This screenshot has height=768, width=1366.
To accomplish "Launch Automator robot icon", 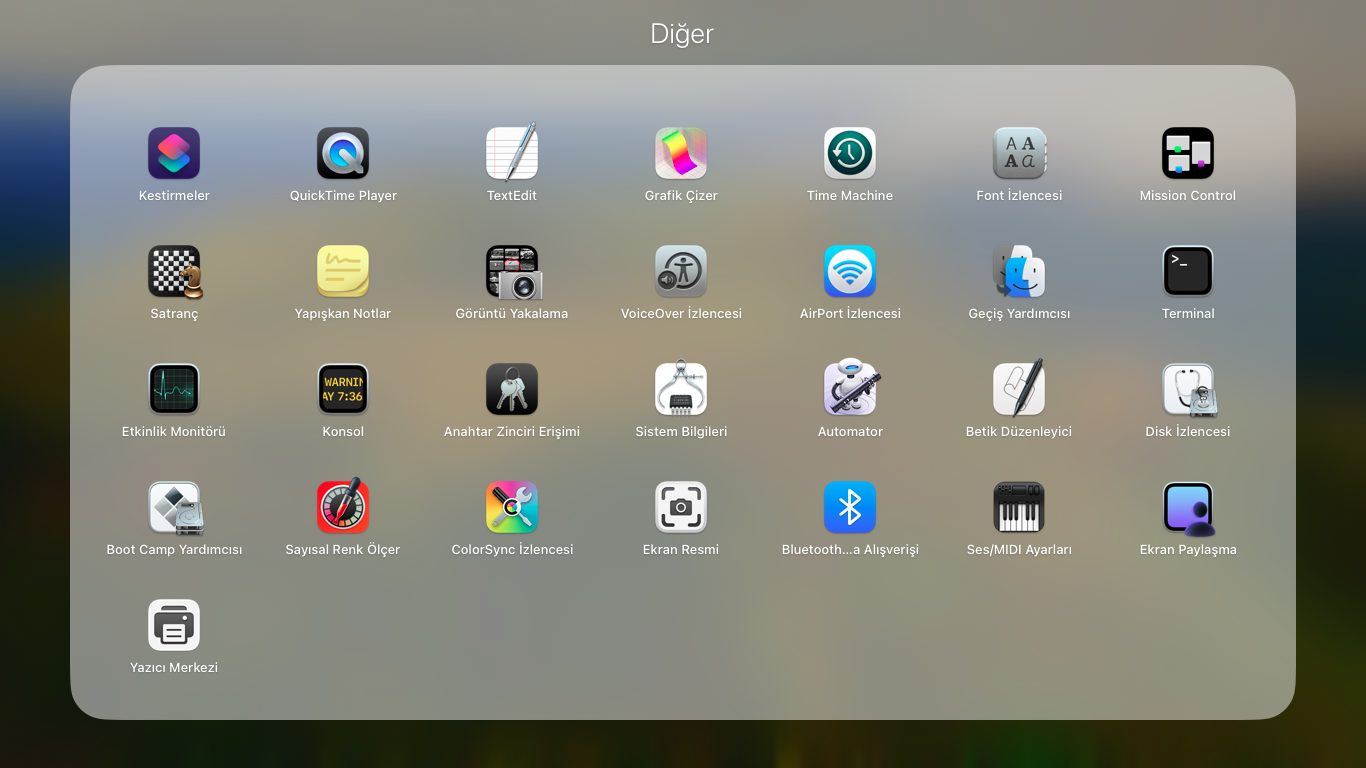I will (x=850, y=390).
